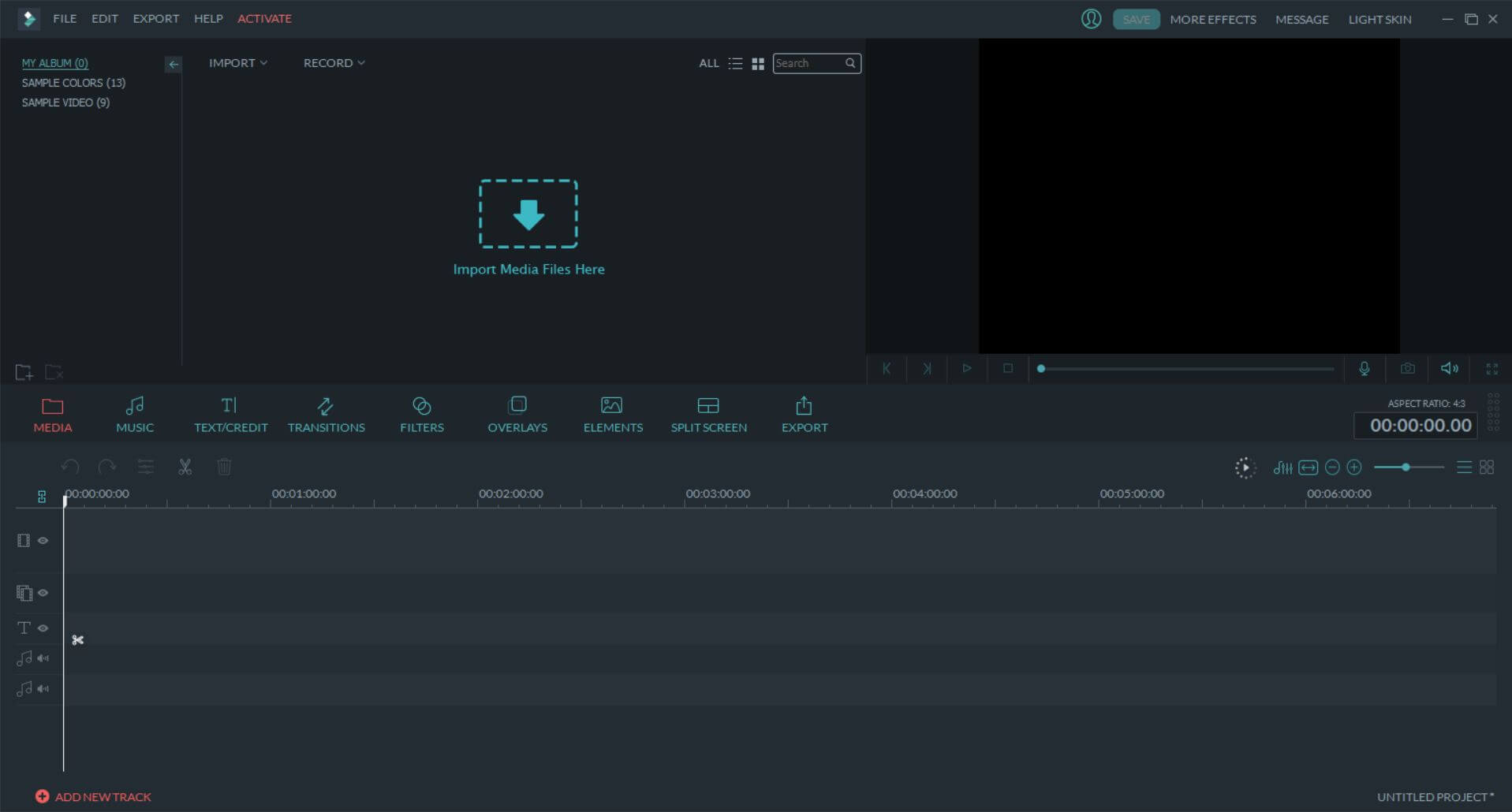The height and width of the screenshot is (812, 1512).
Task: Zoom timeline to fit
Action: [1308, 467]
